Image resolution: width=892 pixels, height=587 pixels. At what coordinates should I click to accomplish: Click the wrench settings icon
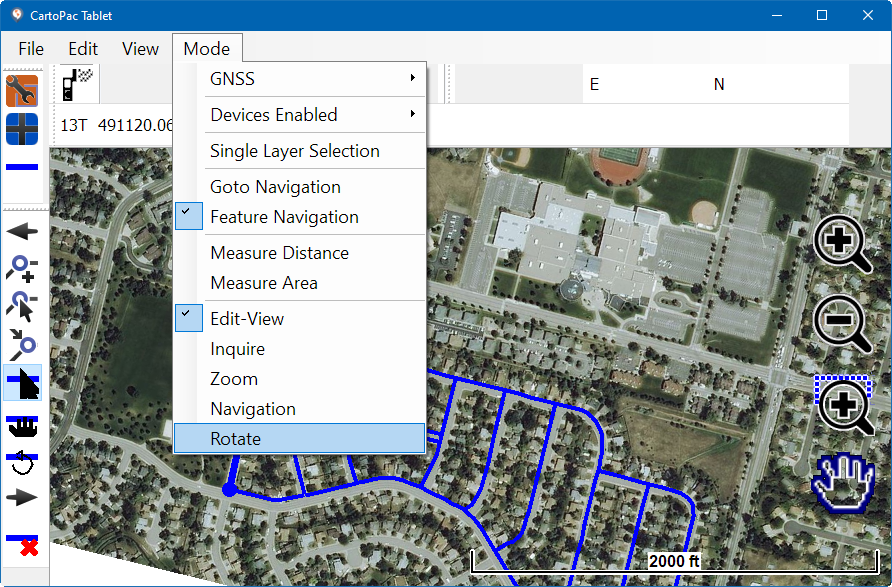pos(22,91)
